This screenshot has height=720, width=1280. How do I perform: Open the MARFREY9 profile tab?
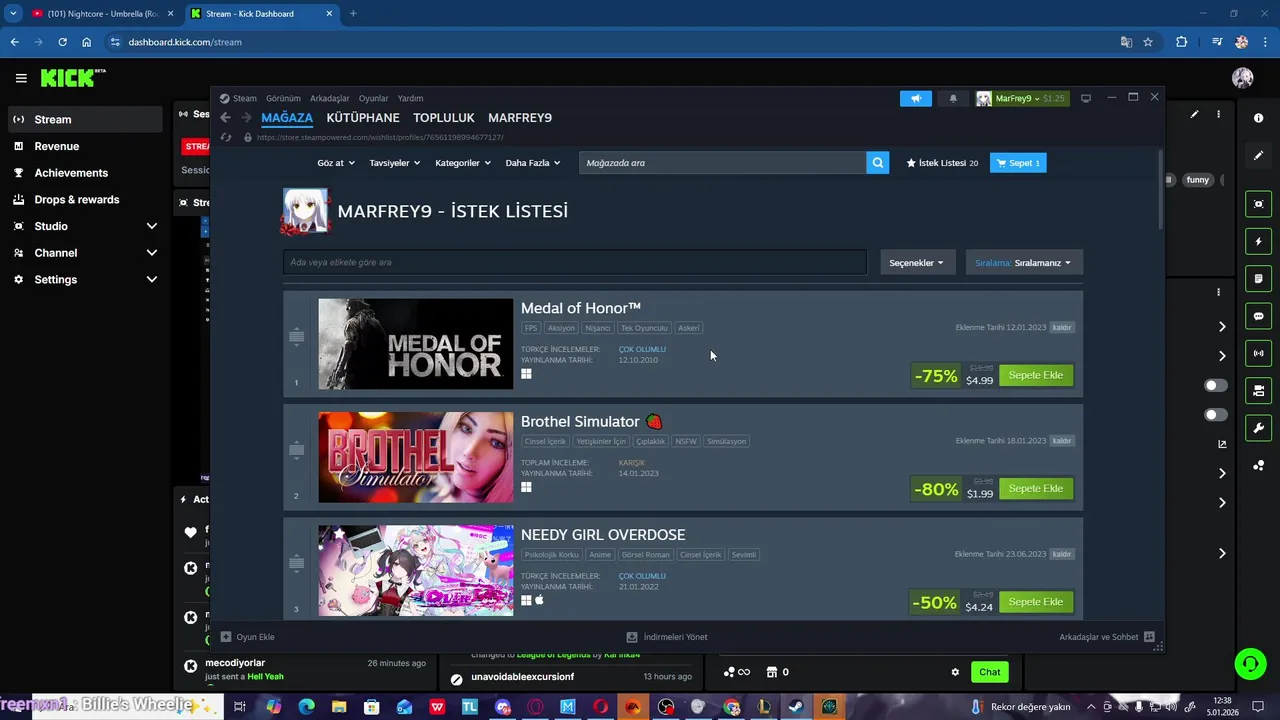pos(520,118)
